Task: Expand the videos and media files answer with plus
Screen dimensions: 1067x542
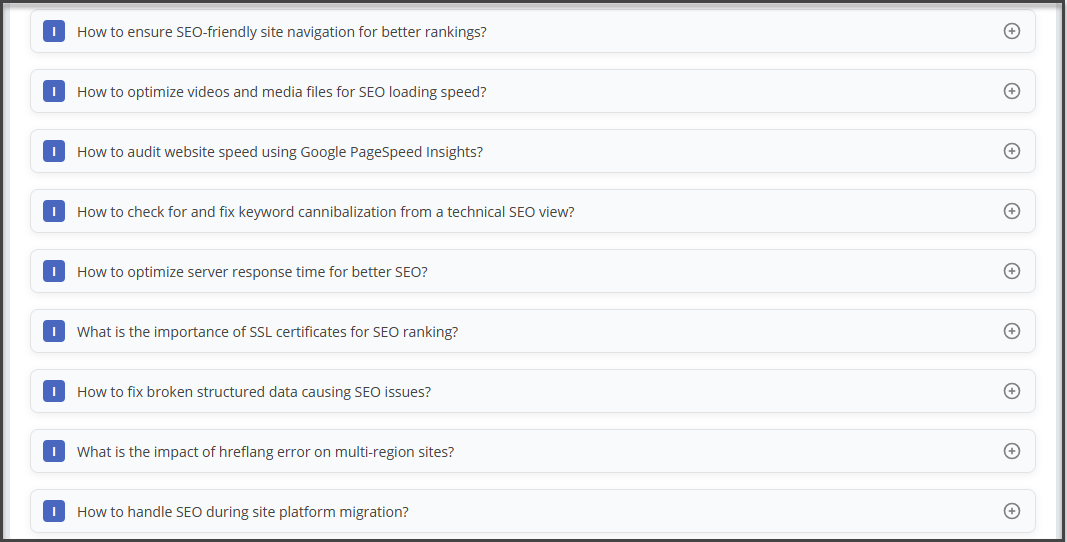Action: (x=1011, y=91)
